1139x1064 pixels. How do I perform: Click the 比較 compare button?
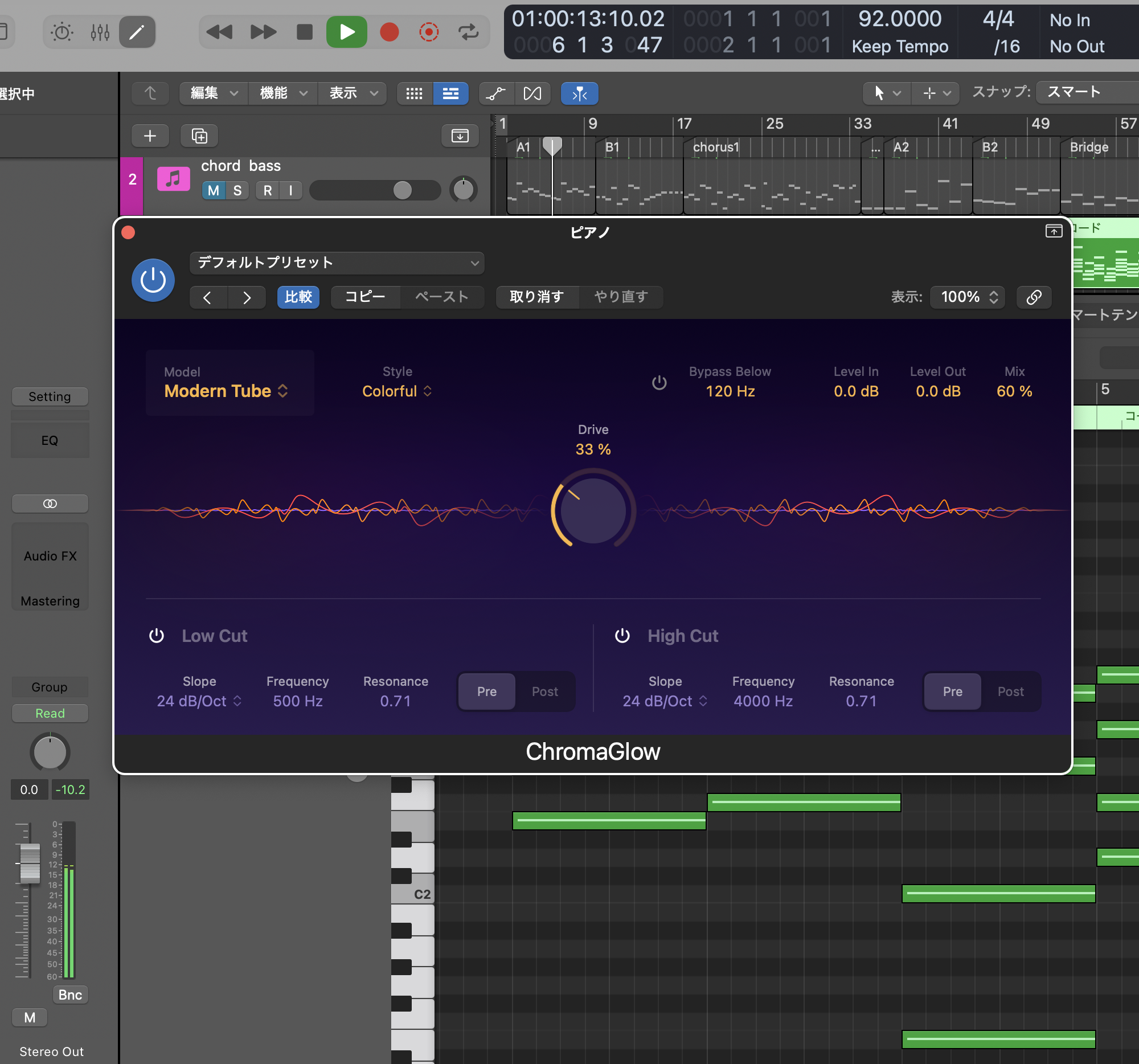pos(298,297)
